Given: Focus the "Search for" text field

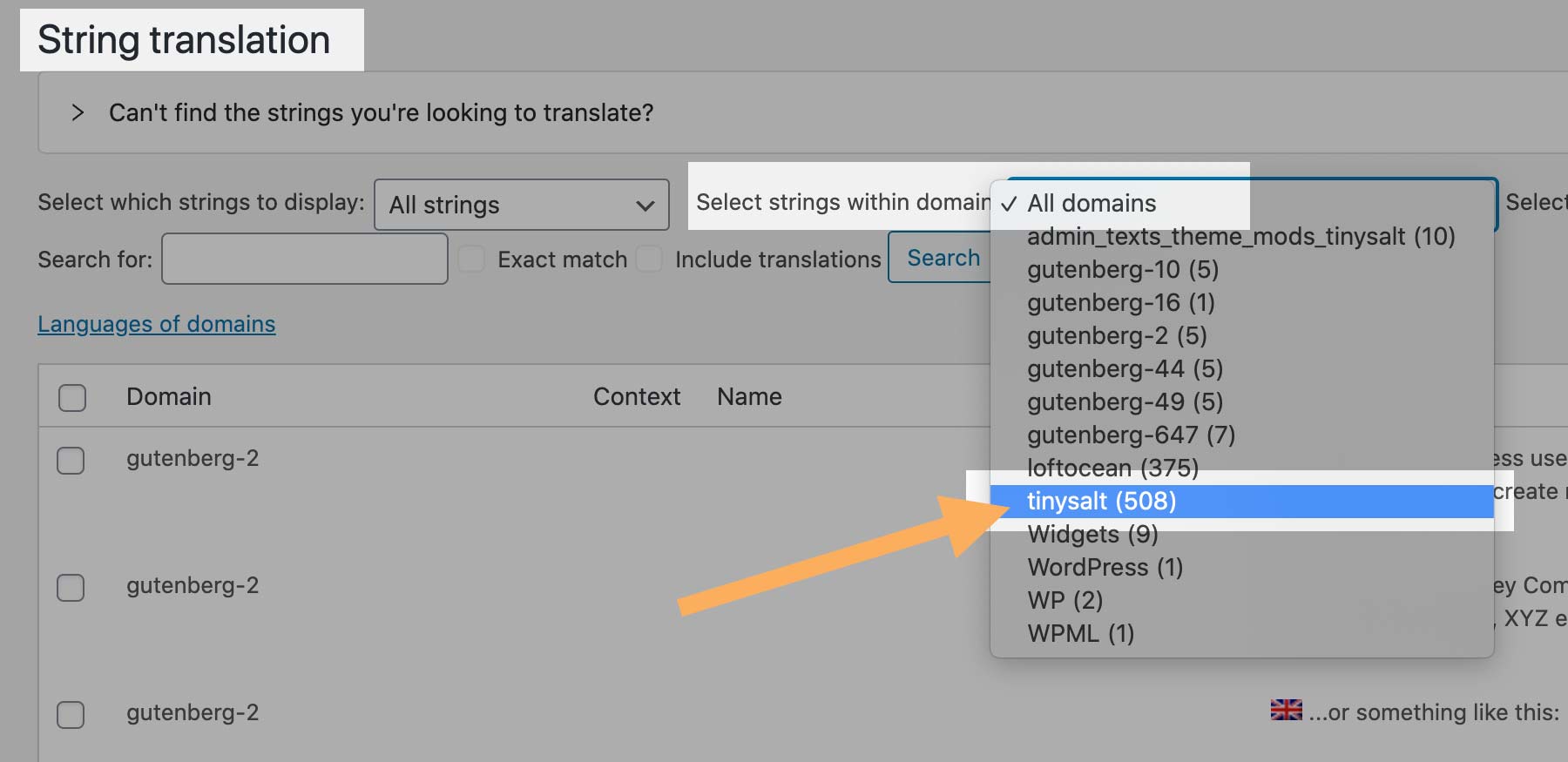Looking at the screenshot, I should click(305, 259).
